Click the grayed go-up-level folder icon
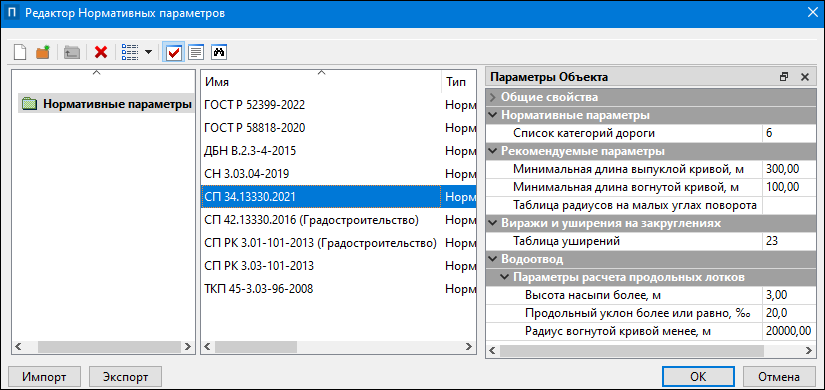This screenshot has height=390, width=825. click(x=71, y=52)
